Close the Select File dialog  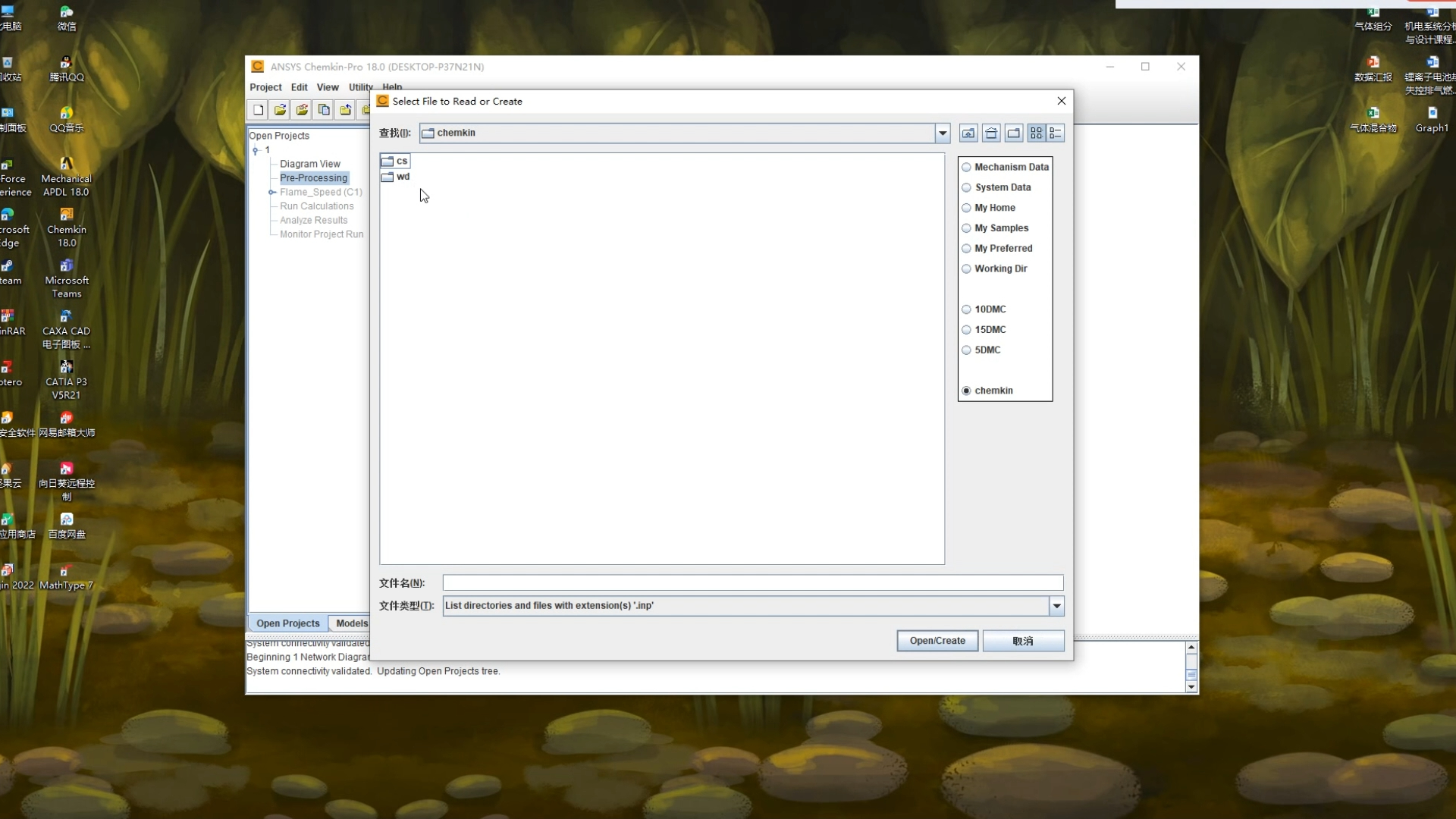click(x=1062, y=101)
